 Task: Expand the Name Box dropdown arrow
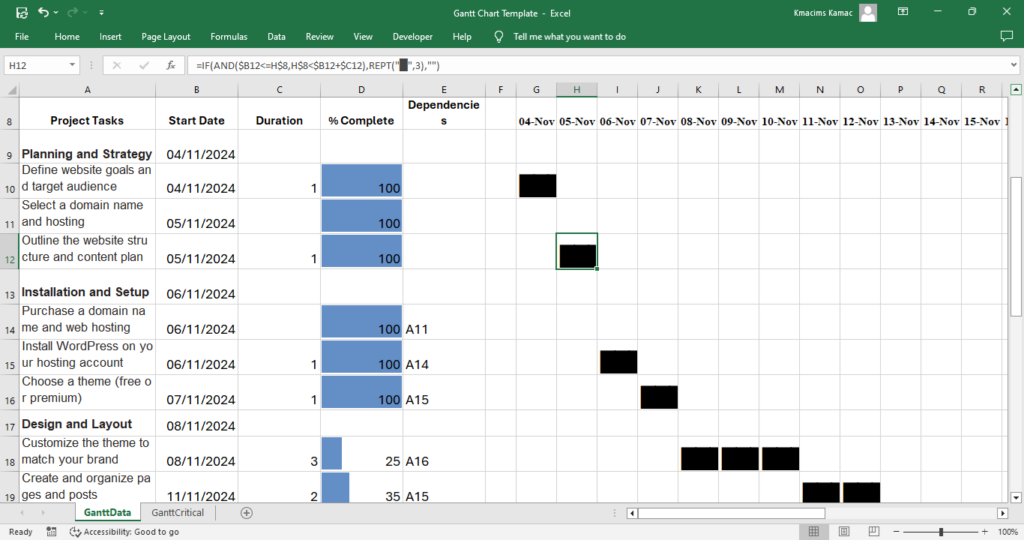click(x=72, y=65)
